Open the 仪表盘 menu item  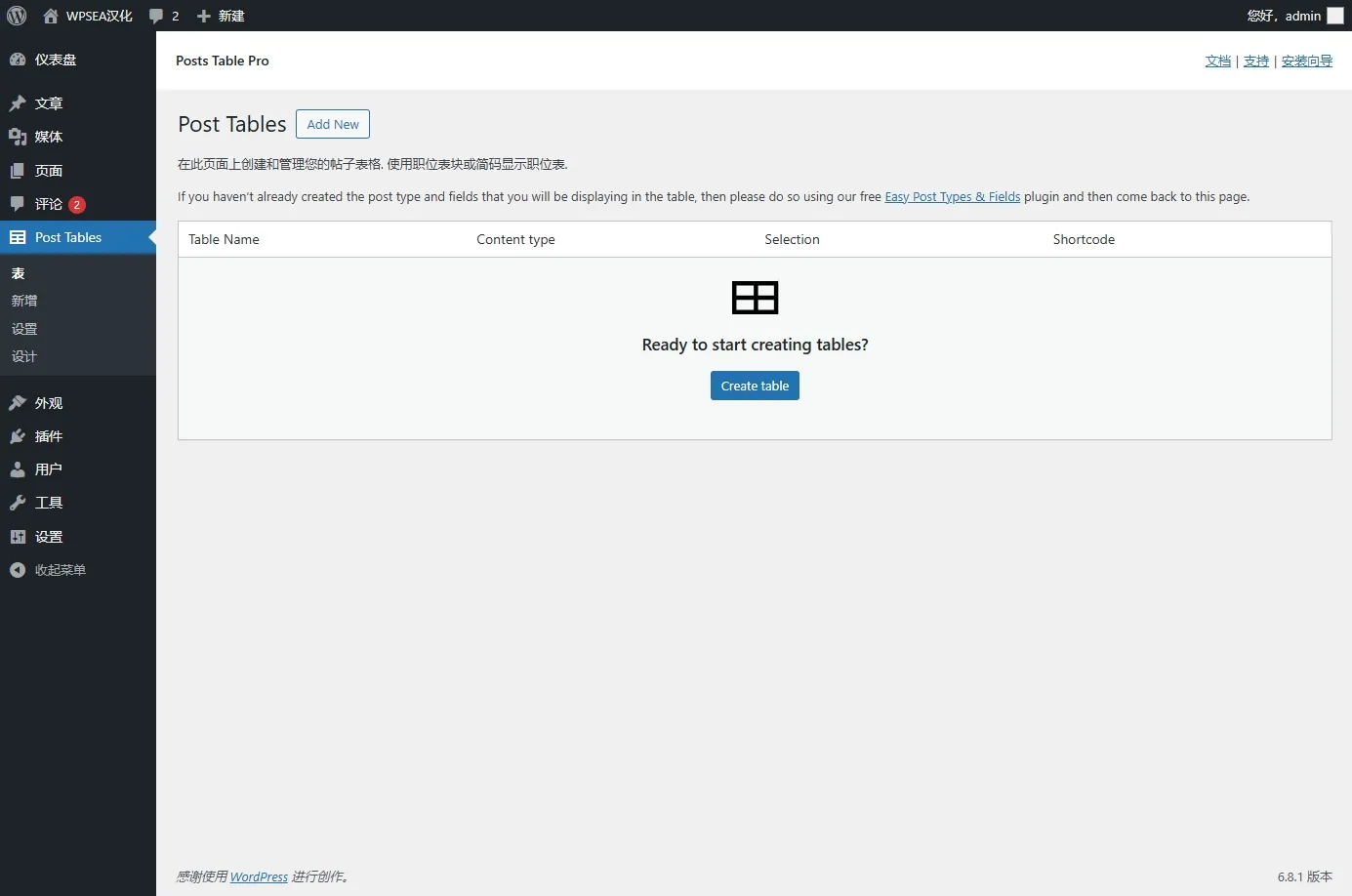78,60
